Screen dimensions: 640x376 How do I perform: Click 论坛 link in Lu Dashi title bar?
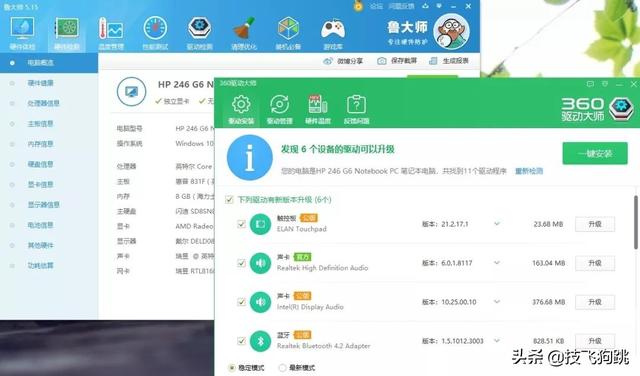tap(376, 6)
